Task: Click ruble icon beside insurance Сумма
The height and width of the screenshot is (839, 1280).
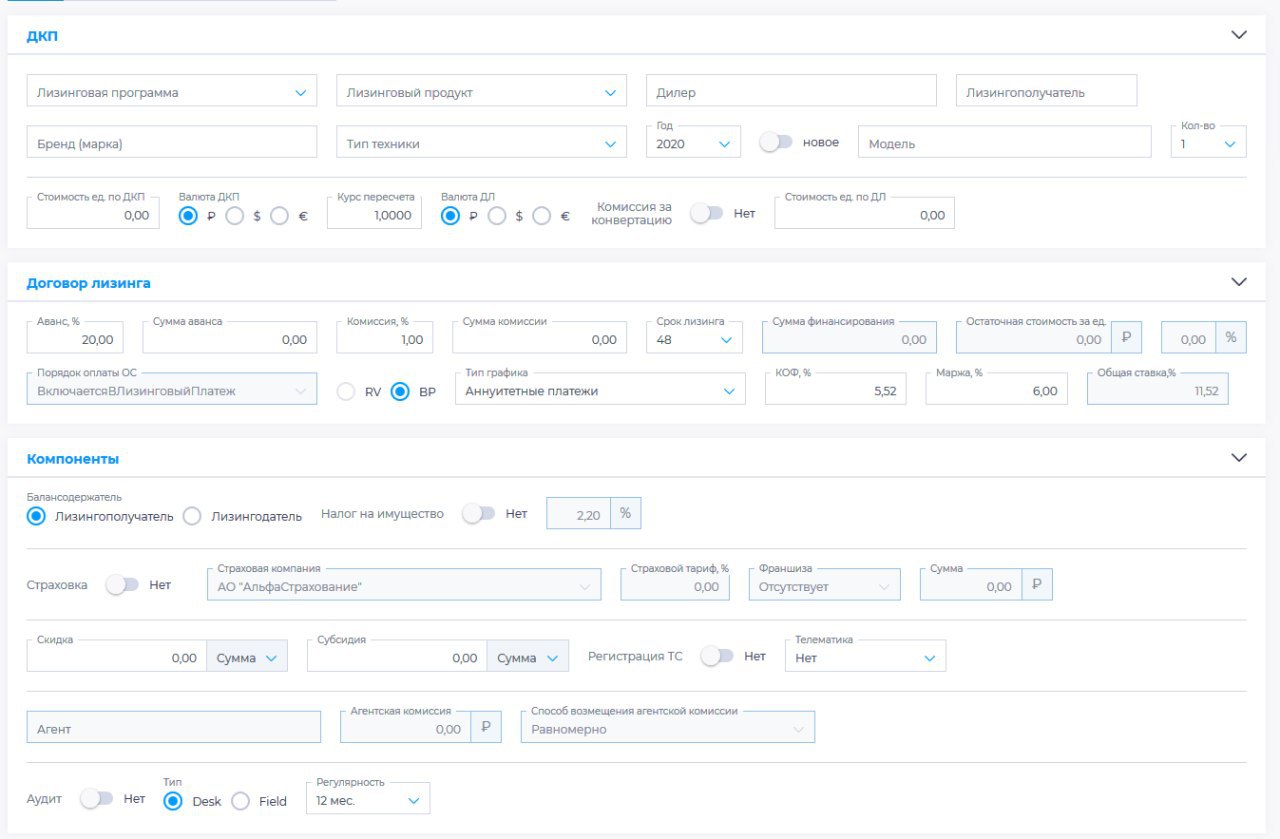Action: tap(1037, 585)
